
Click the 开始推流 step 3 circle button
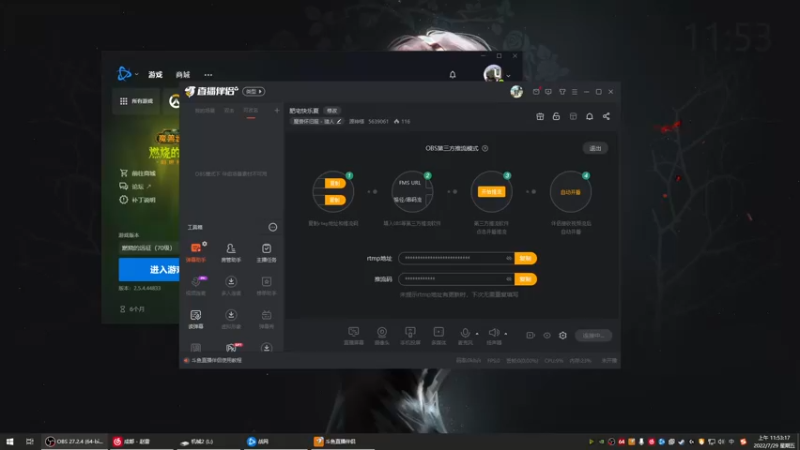491,192
